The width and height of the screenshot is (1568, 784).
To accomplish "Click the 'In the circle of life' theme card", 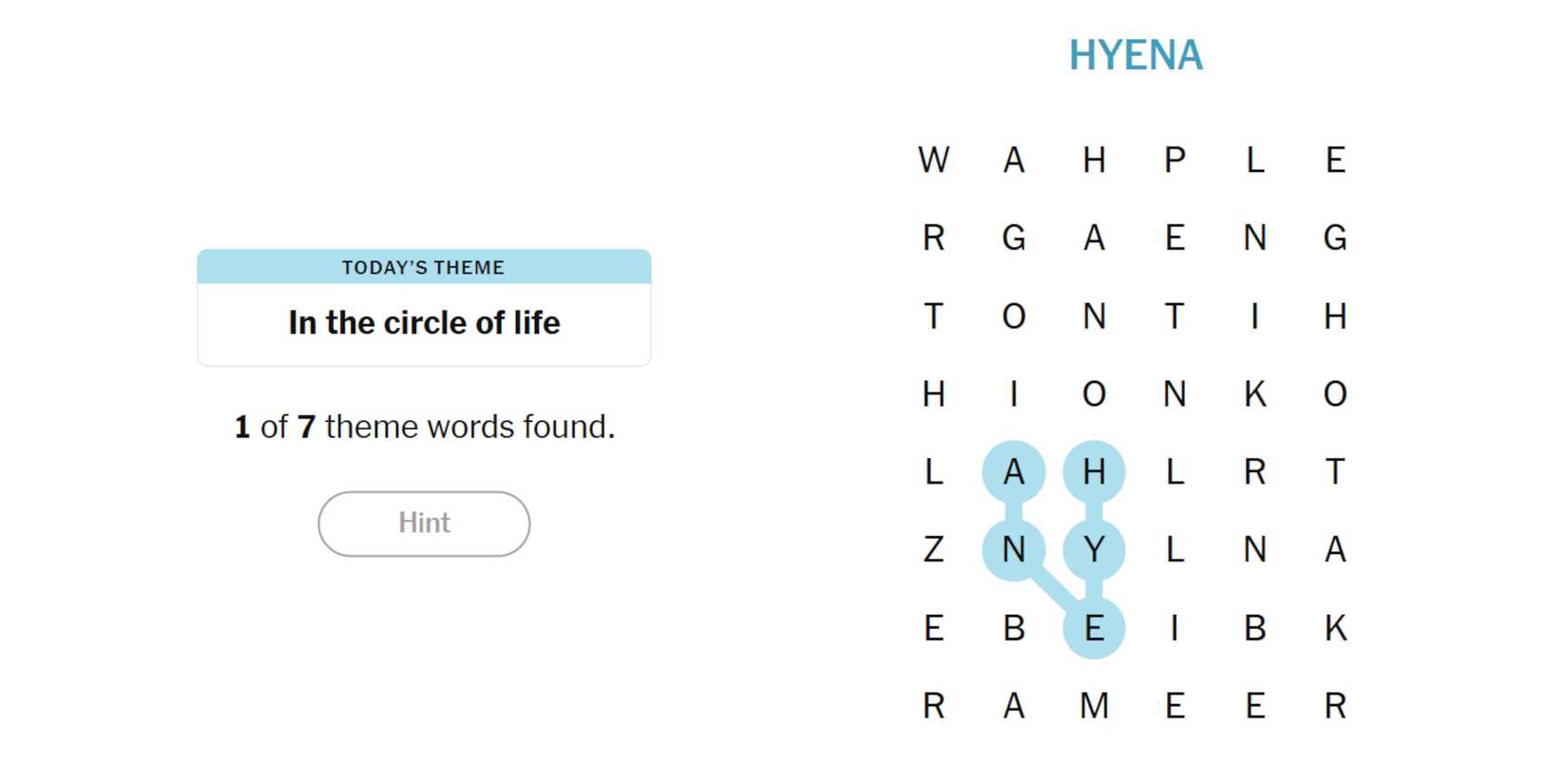I will tap(424, 323).
